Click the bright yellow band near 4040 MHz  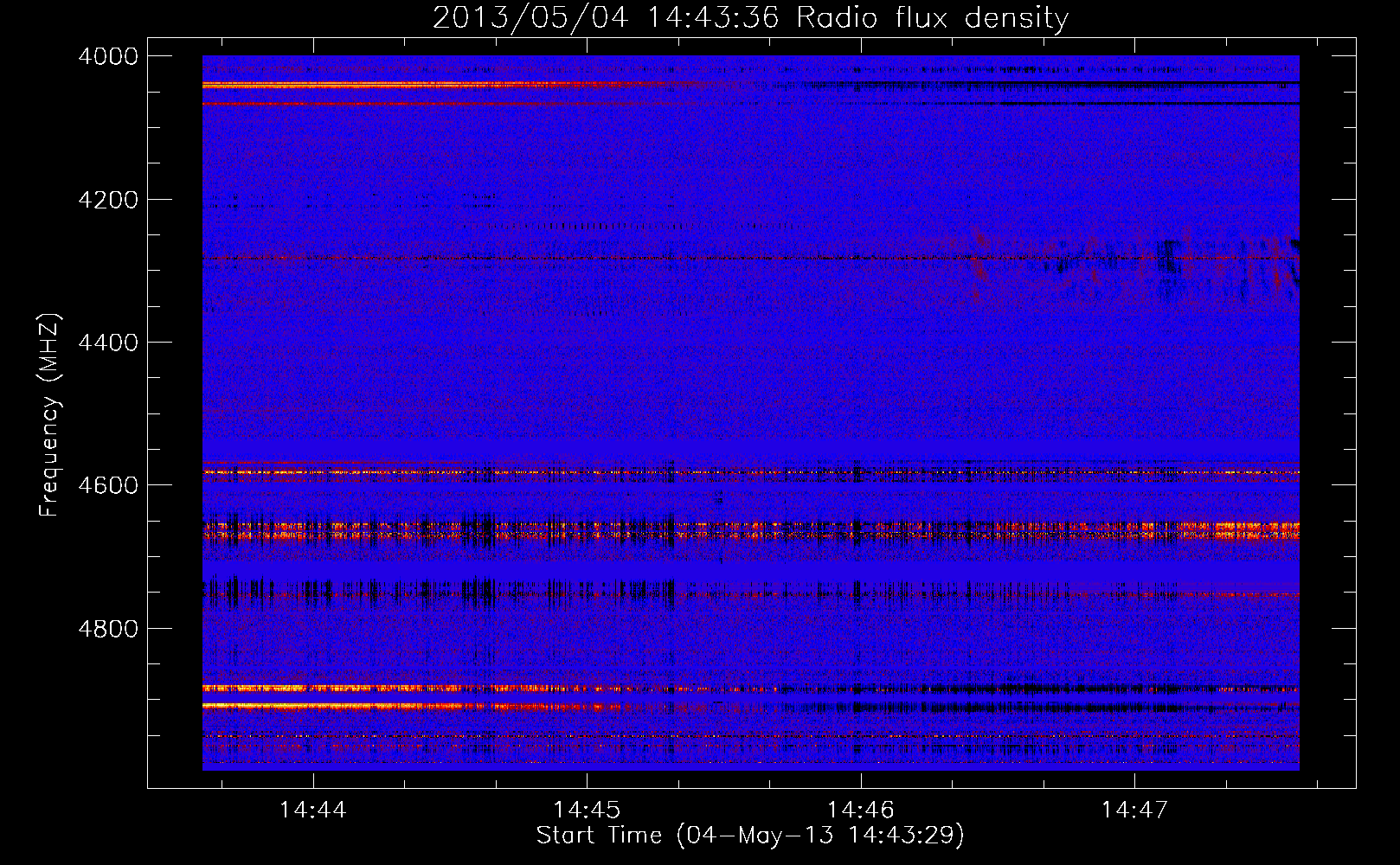click(346, 85)
